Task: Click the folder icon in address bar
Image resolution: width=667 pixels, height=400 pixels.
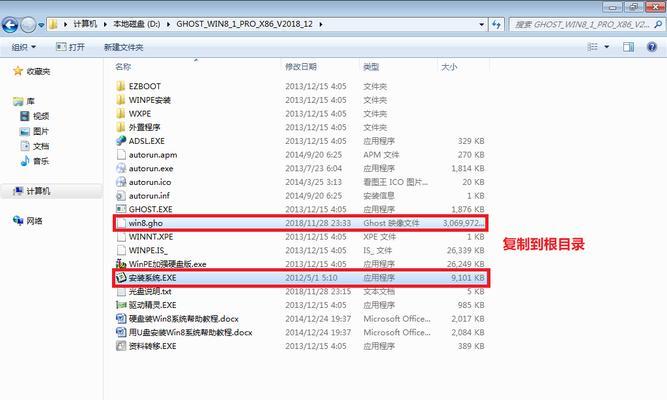Action: (x=53, y=24)
